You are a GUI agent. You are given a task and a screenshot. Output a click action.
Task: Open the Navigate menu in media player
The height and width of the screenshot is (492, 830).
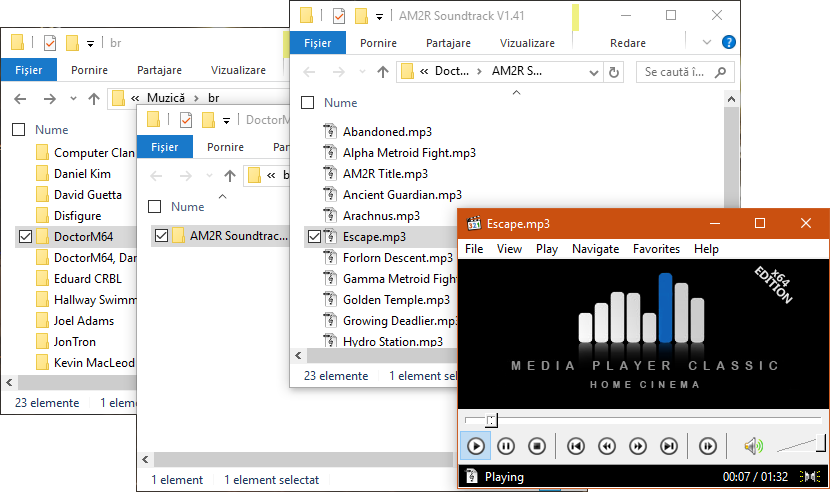[x=596, y=249]
